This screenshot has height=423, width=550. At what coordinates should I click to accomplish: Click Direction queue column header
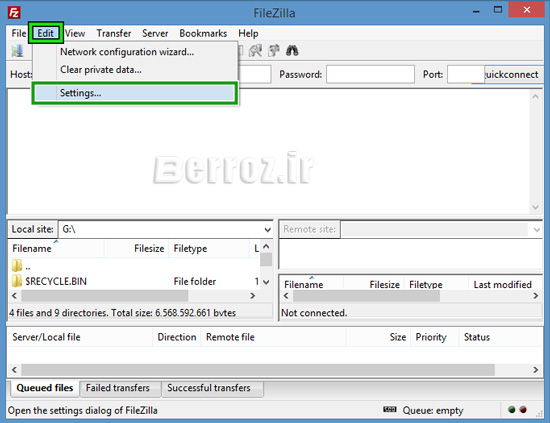coord(176,337)
